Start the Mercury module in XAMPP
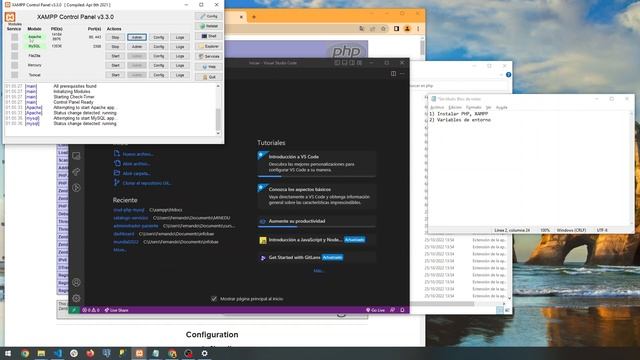Image resolution: width=640 pixels, height=360 pixels. 115,65
